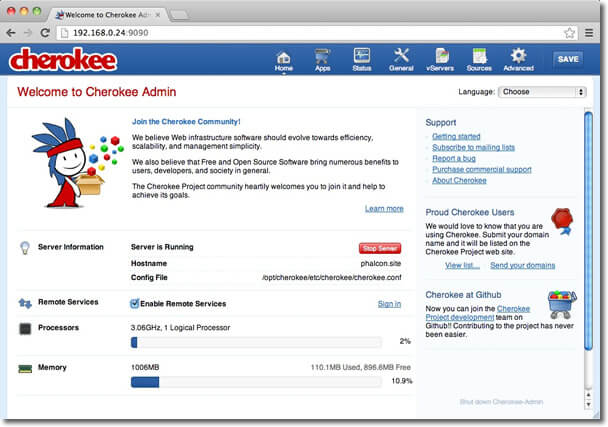Open the Apps cart icon

point(322,58)
